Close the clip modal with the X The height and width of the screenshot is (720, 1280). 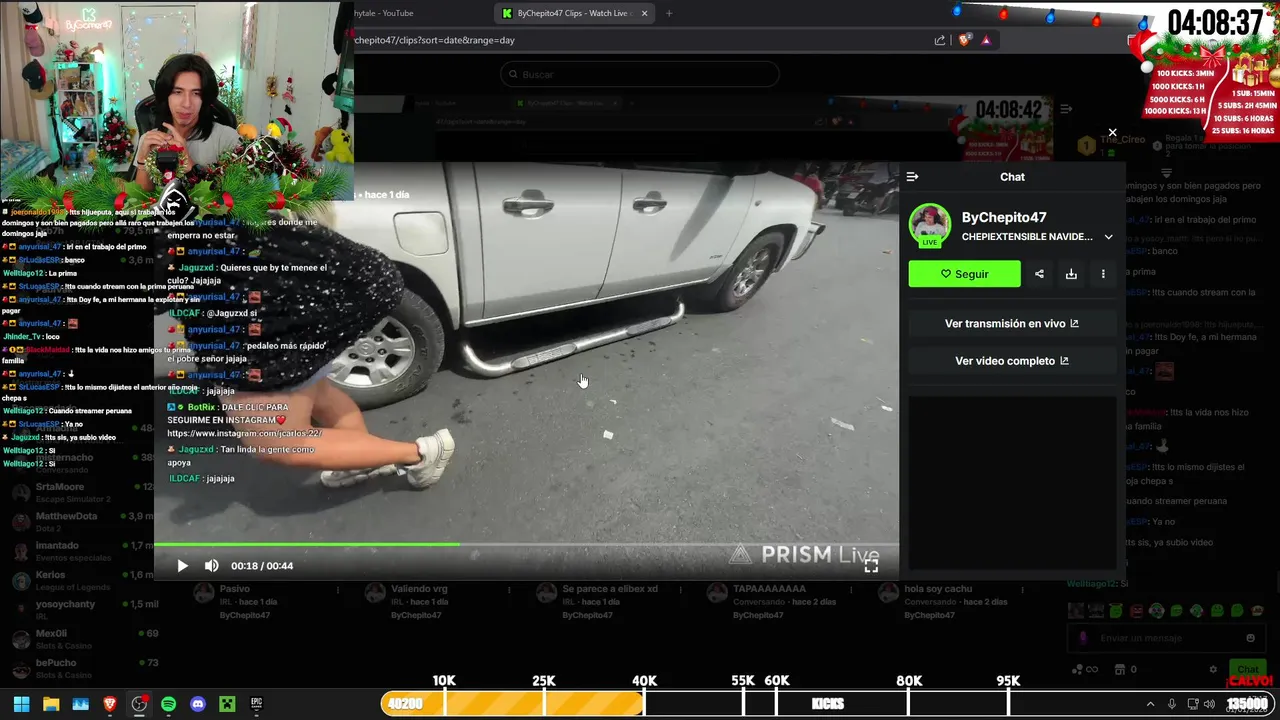pyautogui.click(x=1112, y=132)
